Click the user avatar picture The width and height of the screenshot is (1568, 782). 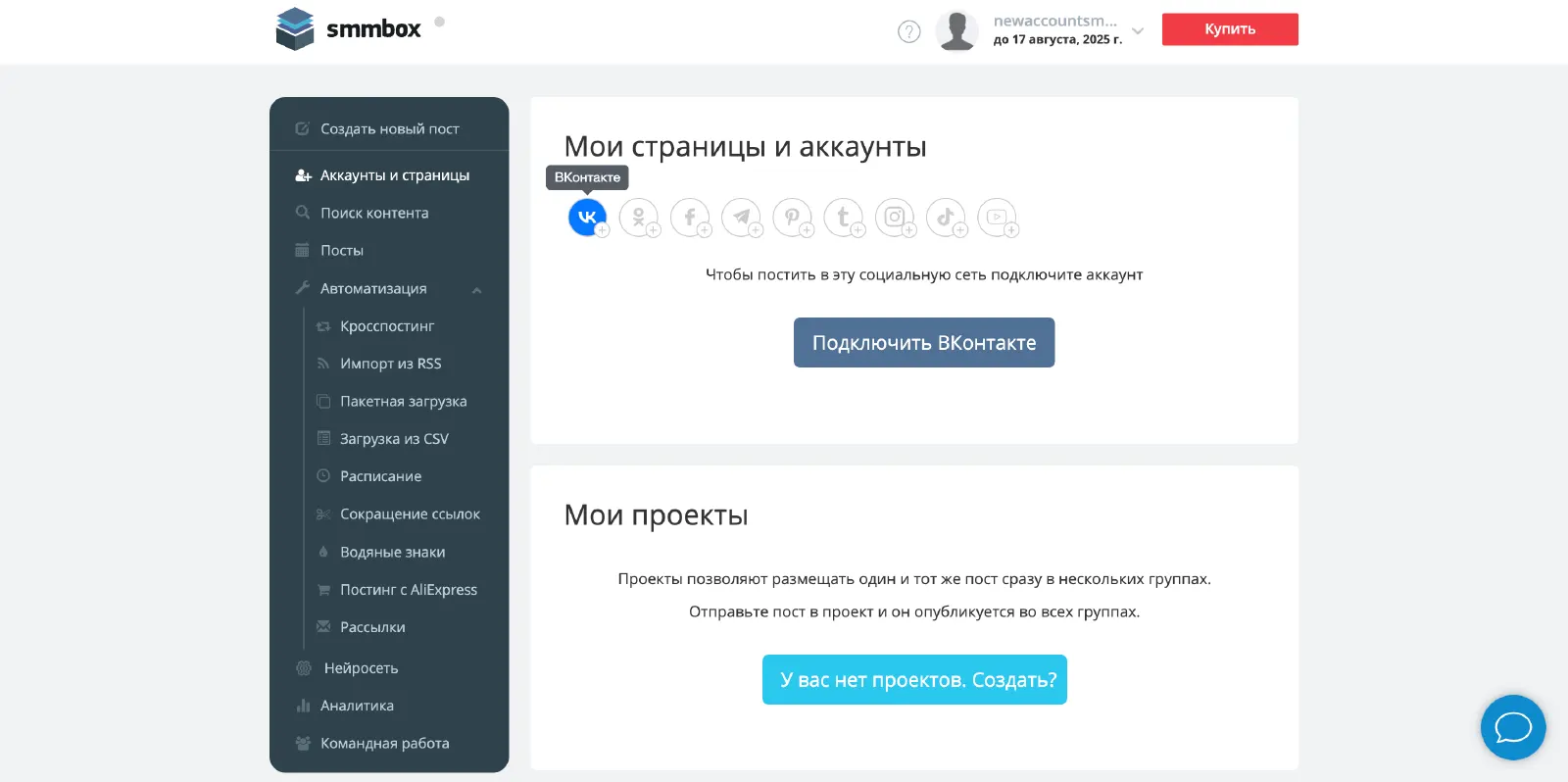(956, 30)
